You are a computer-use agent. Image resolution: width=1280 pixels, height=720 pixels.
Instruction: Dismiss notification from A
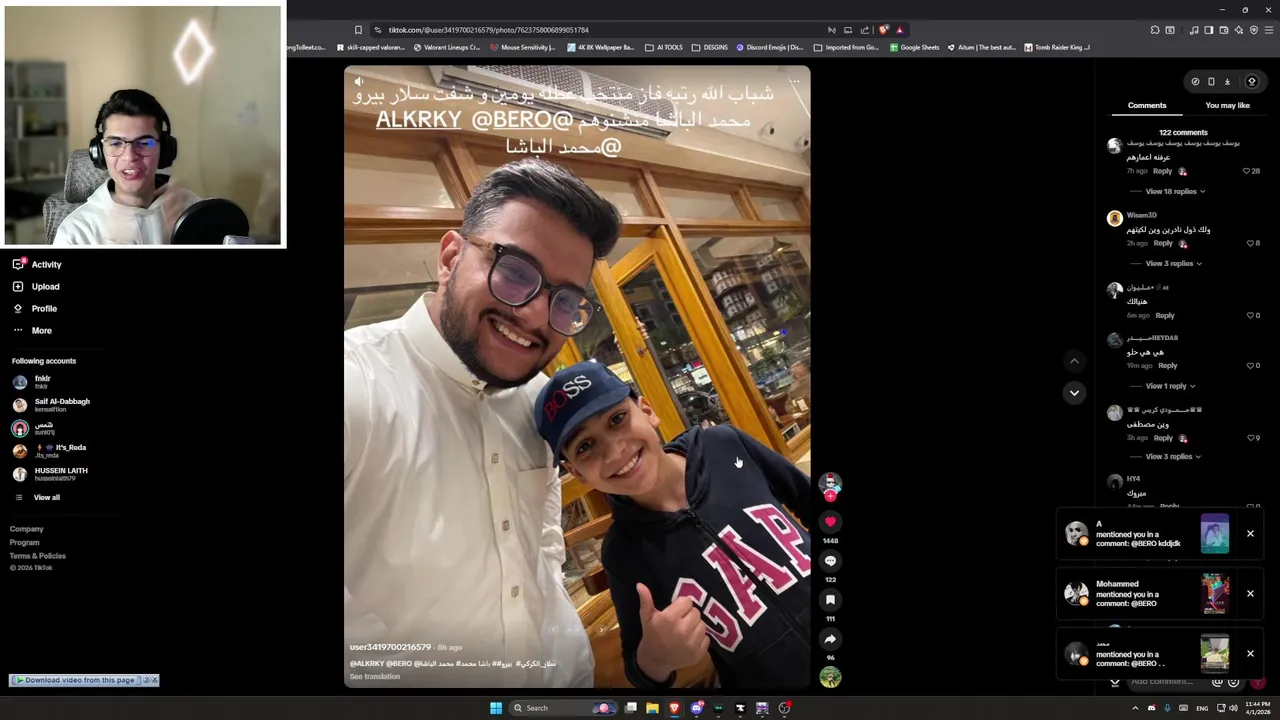pos(1250,534)
